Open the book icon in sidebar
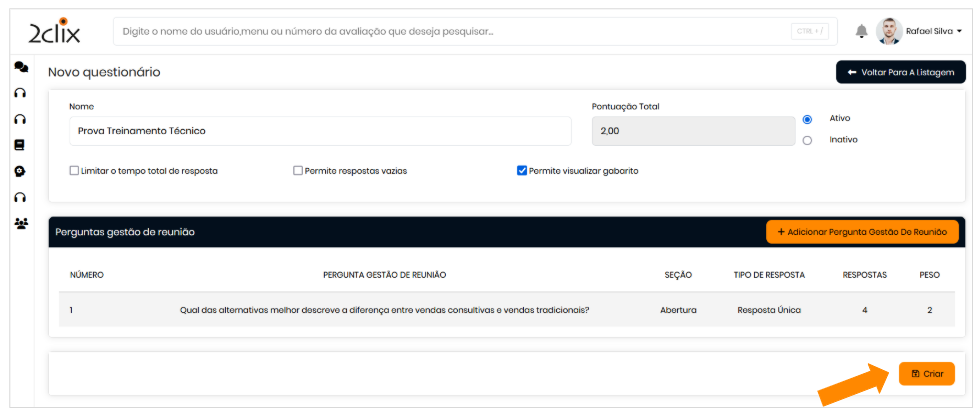The height and width of the screenshot is (420, 980). click(20, 145)
